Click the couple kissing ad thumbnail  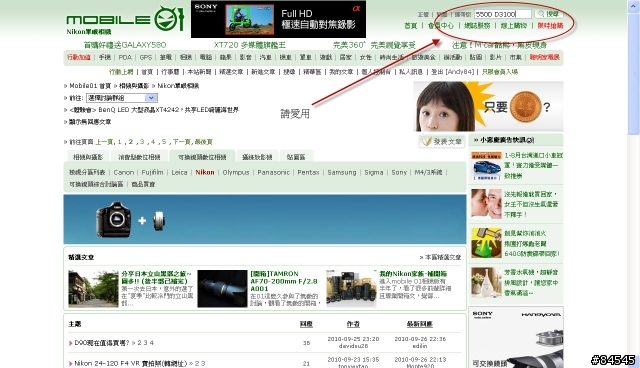[x=486, y=204]
